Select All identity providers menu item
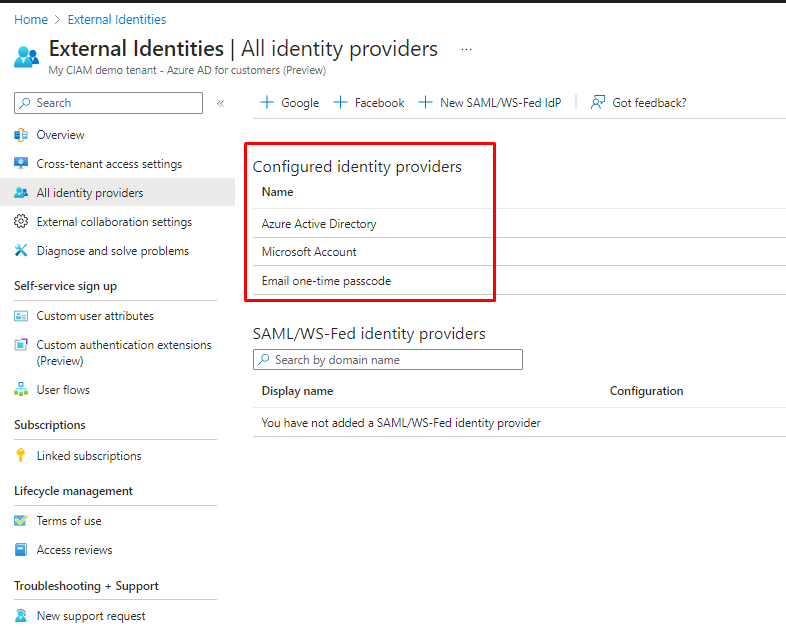Viewport: 786px width, 640px height. pos(90,193)
